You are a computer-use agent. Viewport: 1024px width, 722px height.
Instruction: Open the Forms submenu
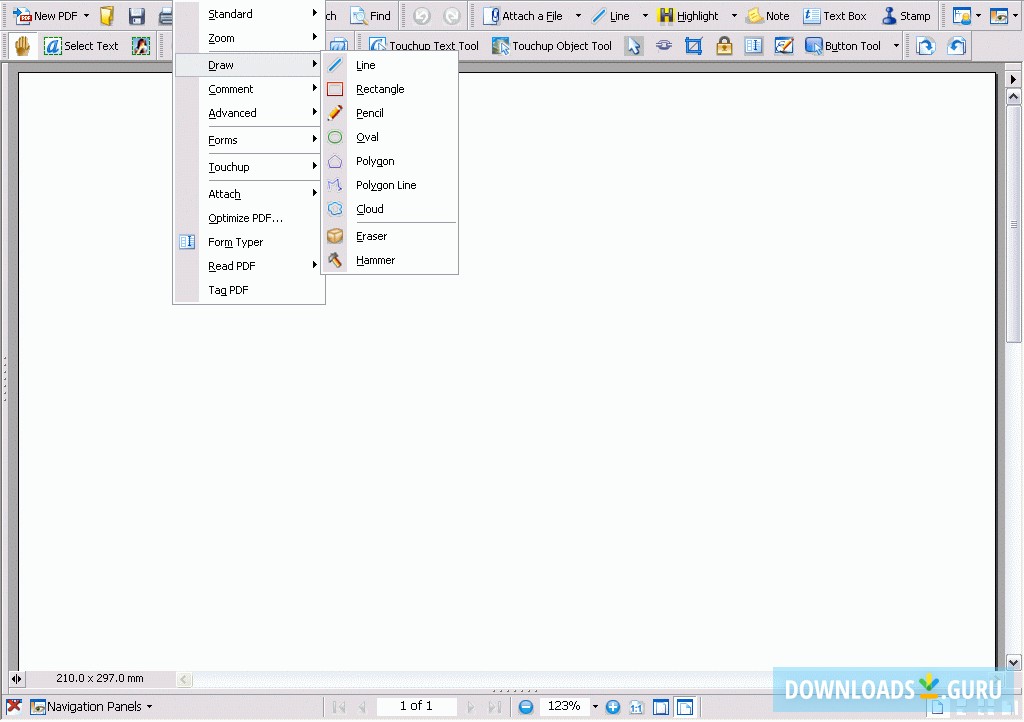tap(249, 140)
